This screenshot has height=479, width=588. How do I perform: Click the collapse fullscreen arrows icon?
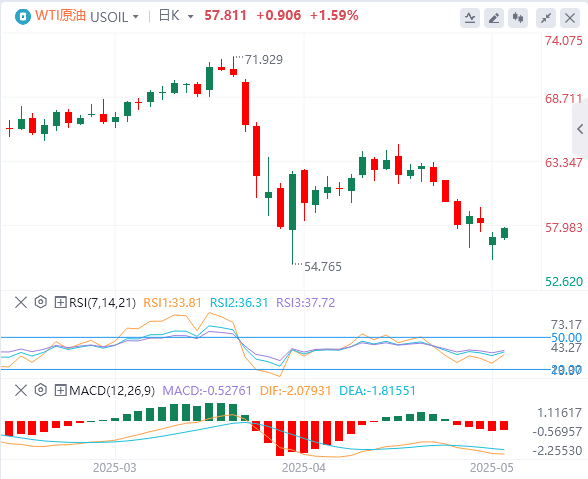pyautogui.click(x=546, y=18)
